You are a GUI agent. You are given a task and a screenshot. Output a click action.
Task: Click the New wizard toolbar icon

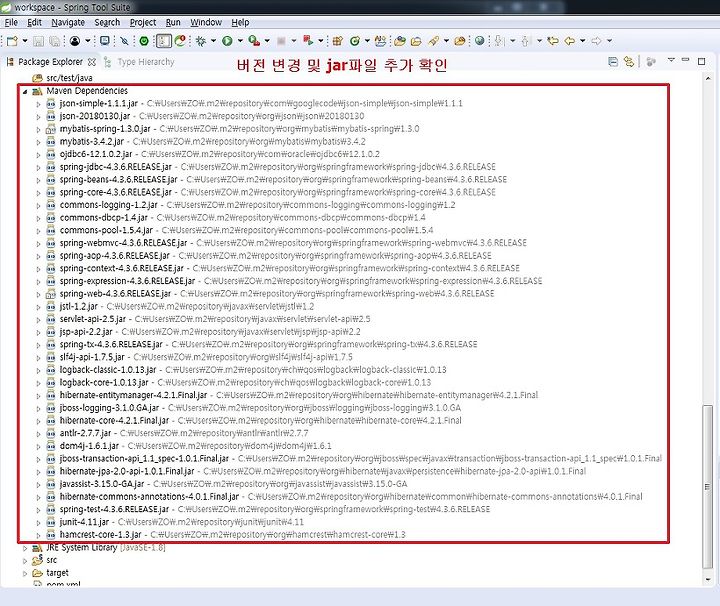coord(12,41)
